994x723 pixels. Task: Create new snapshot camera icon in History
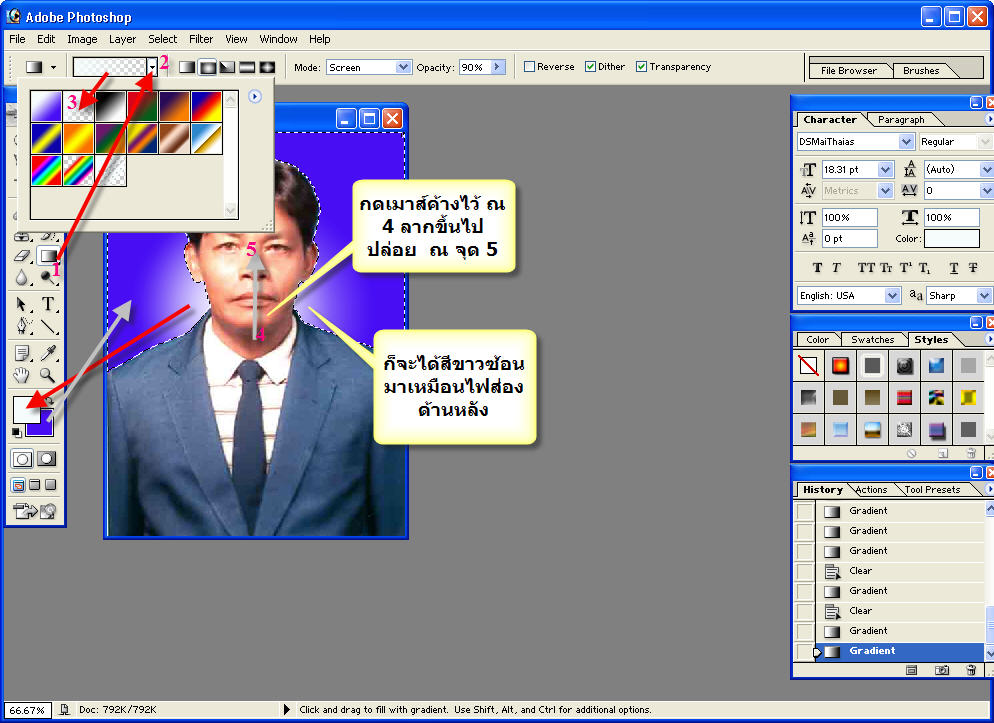942,670
